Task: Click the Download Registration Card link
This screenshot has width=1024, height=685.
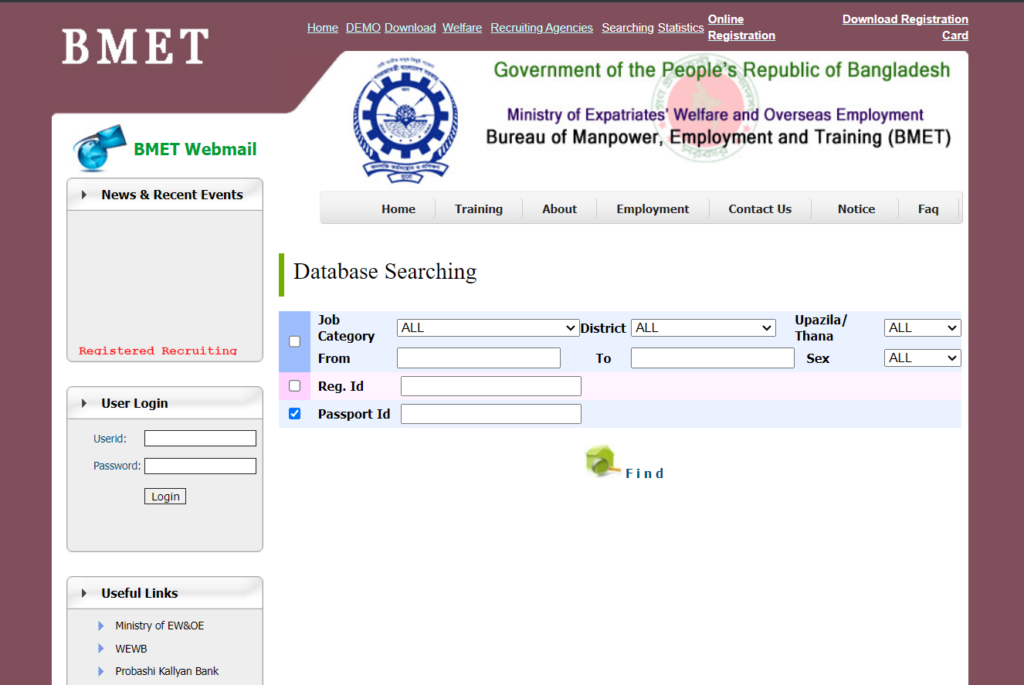Action: point(905,27)
